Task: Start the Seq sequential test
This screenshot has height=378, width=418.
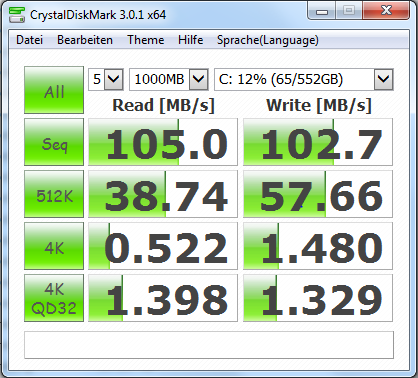Action: pyautogui.click(x=54, y=142)
